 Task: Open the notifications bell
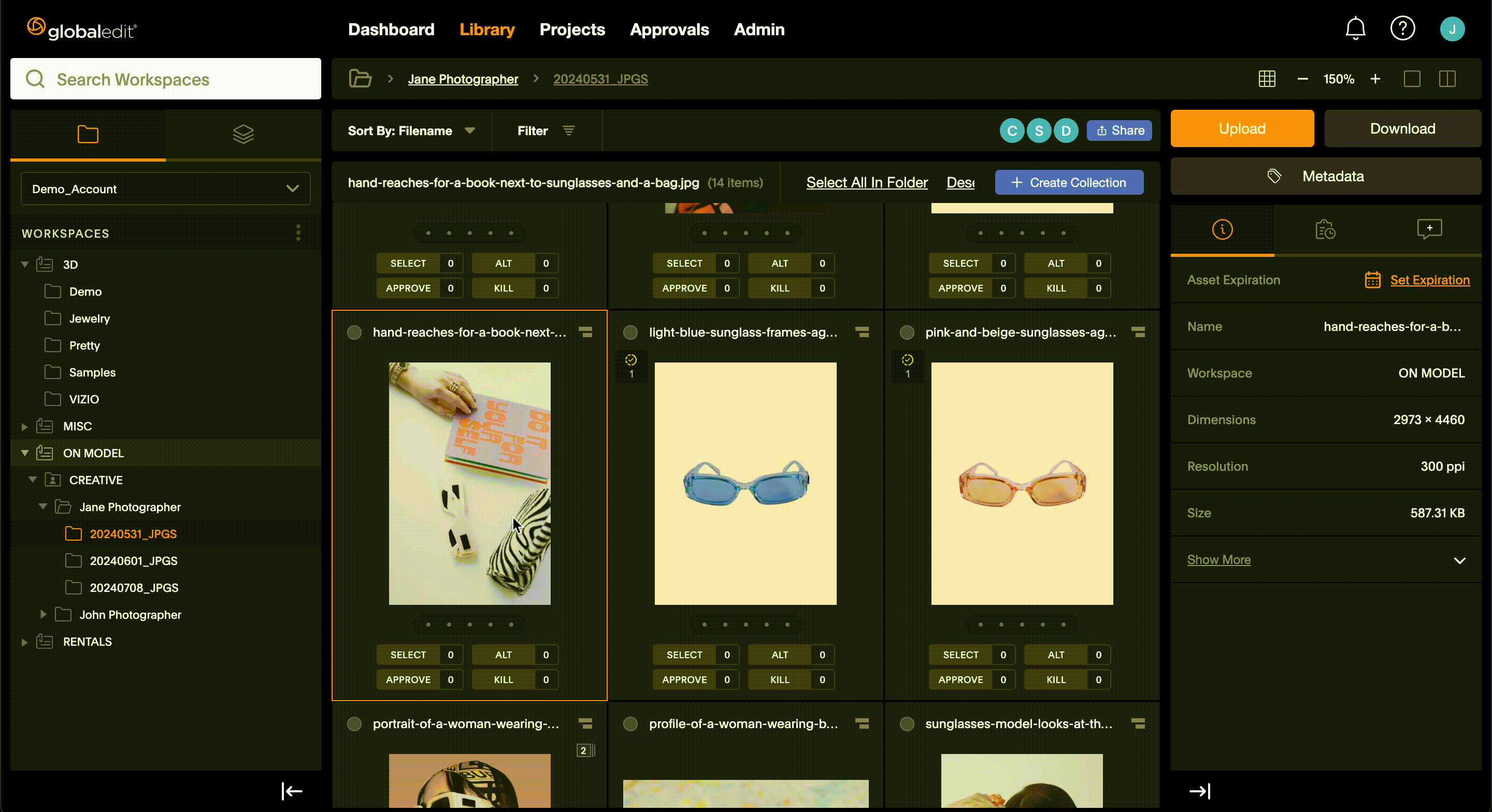(1355, 29)
